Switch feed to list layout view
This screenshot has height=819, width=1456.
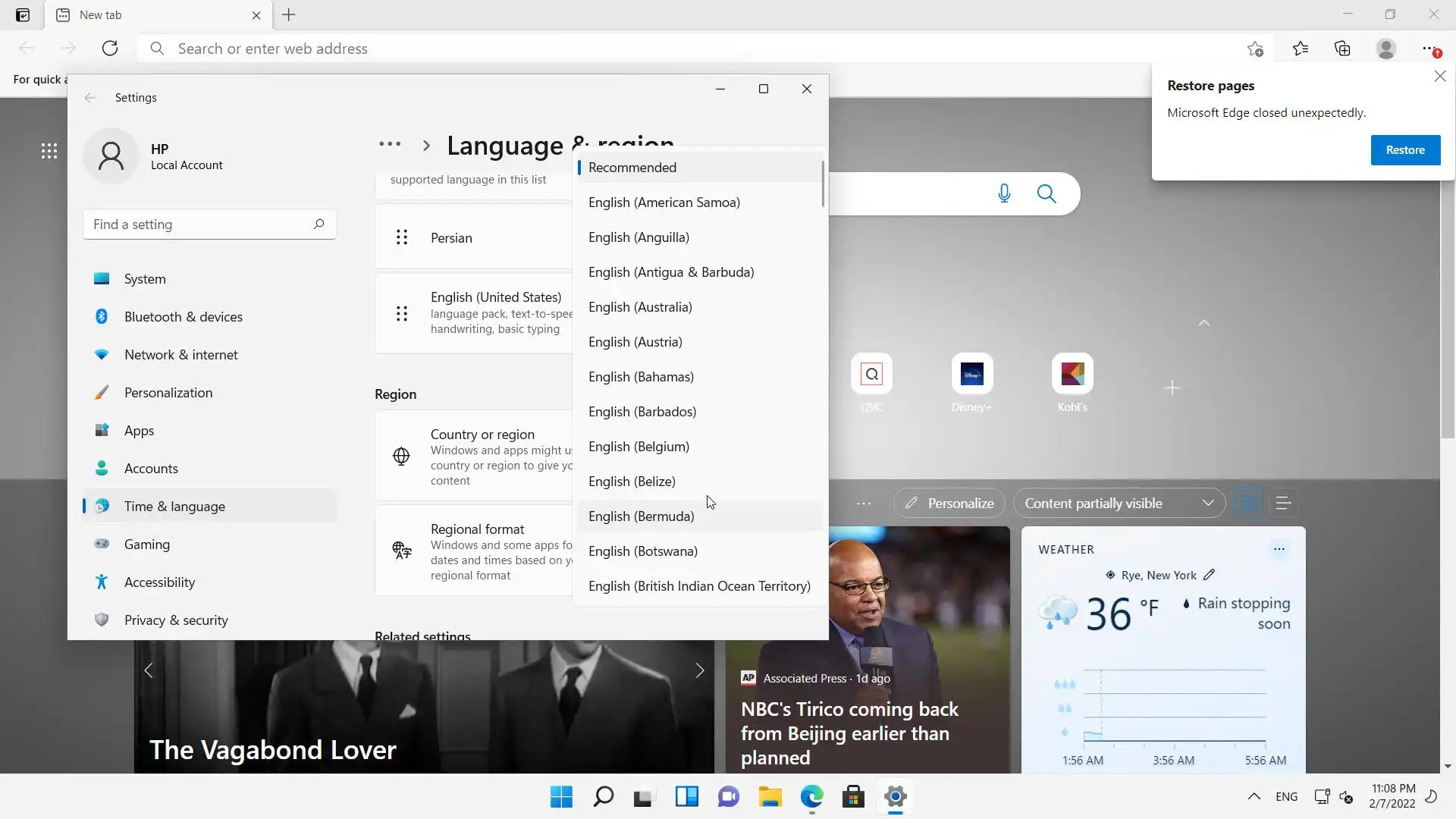(x=1283, y=504)
